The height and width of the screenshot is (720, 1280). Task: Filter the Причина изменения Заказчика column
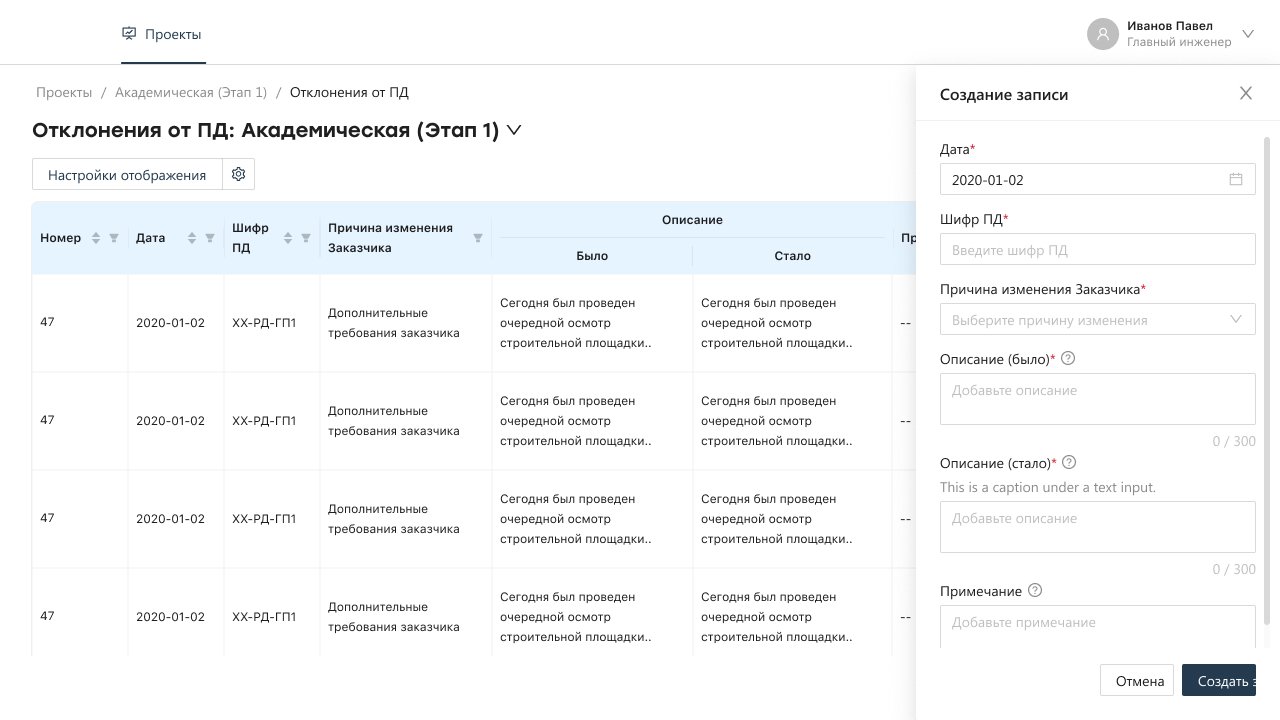477,238
